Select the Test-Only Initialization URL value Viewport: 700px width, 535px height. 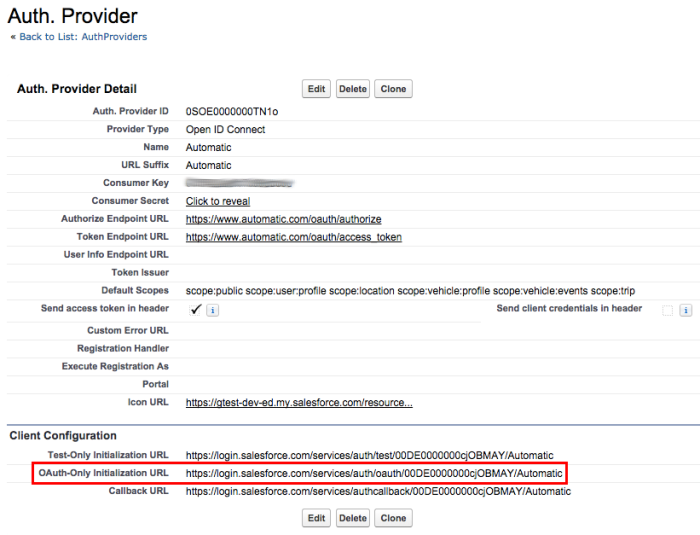tap(370, 456)
